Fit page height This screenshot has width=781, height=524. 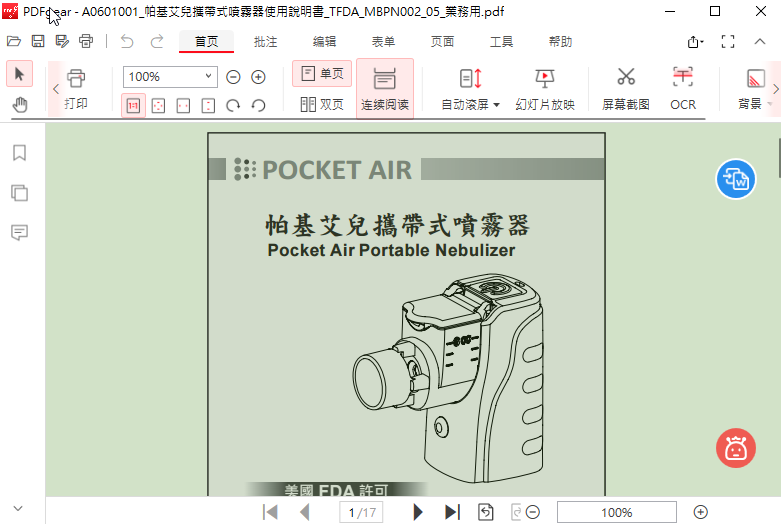208,106
